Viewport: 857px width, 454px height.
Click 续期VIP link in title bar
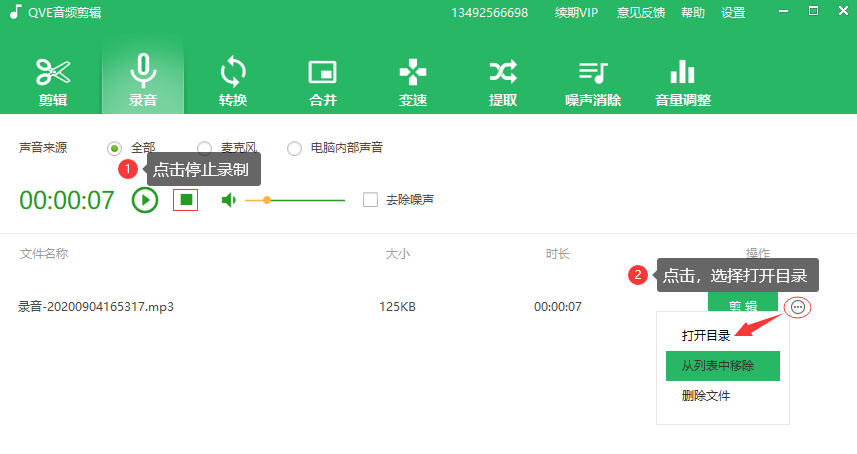click(x=576, y=13)
